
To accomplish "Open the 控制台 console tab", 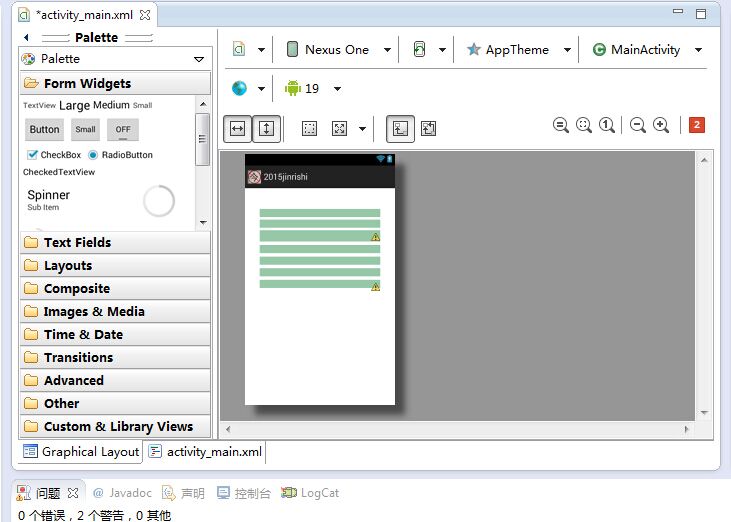I will [x=244, y=493].
